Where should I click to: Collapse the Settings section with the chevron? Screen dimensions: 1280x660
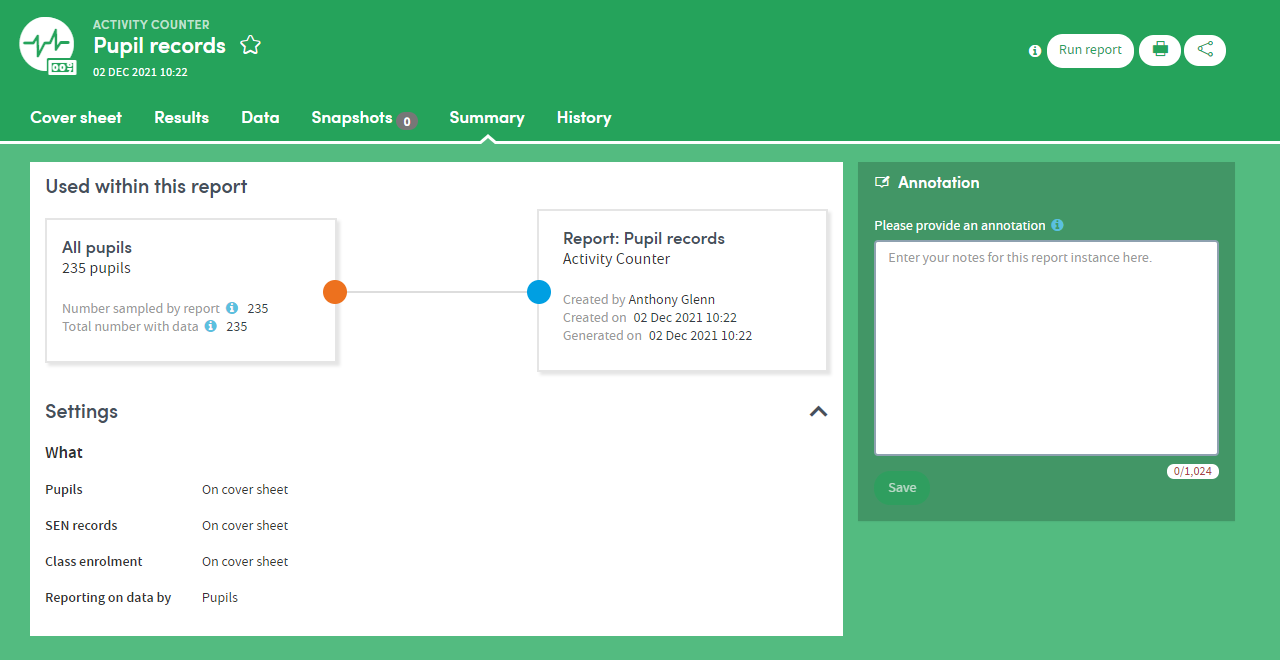(818, 411)
